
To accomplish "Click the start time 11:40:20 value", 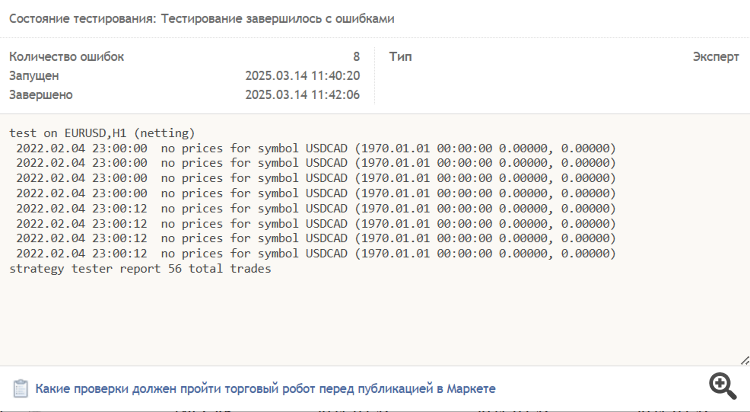I will tap(302, 76).
